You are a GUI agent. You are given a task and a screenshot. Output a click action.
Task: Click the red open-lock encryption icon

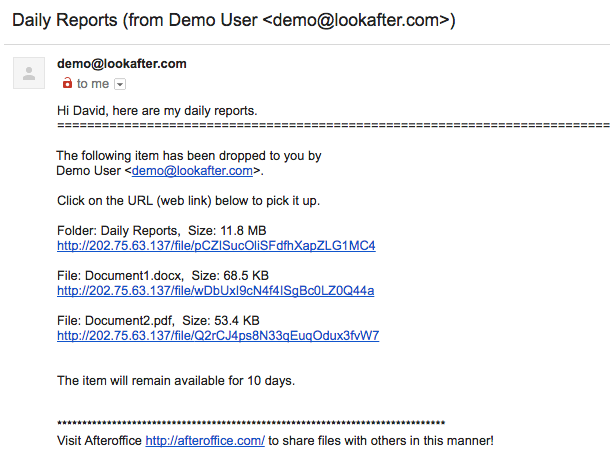67,84
